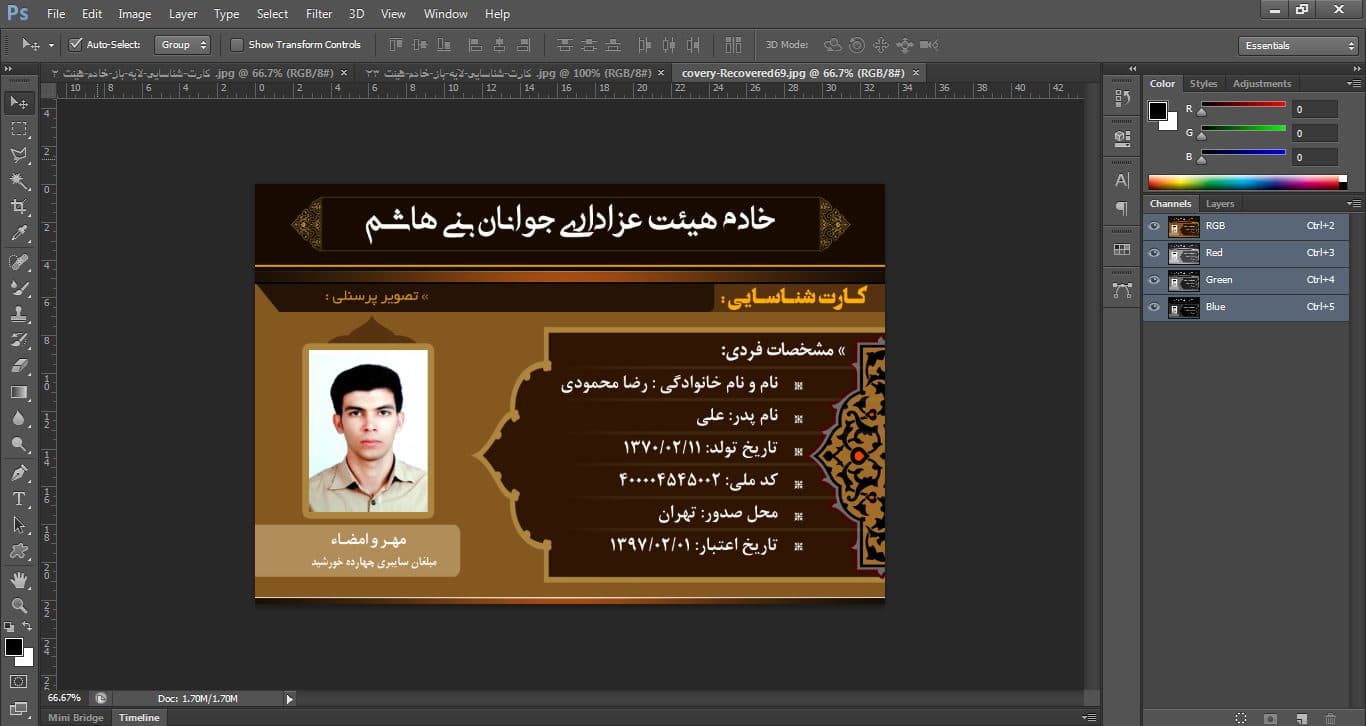Toggle the Blue channel visibility
The width and height of the screenshot is (1366, 726).
(x=1154, y=307)
